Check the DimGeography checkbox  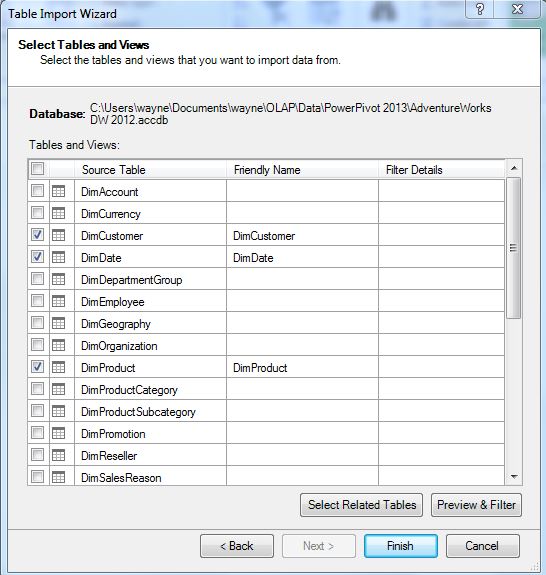coord(37,323)
